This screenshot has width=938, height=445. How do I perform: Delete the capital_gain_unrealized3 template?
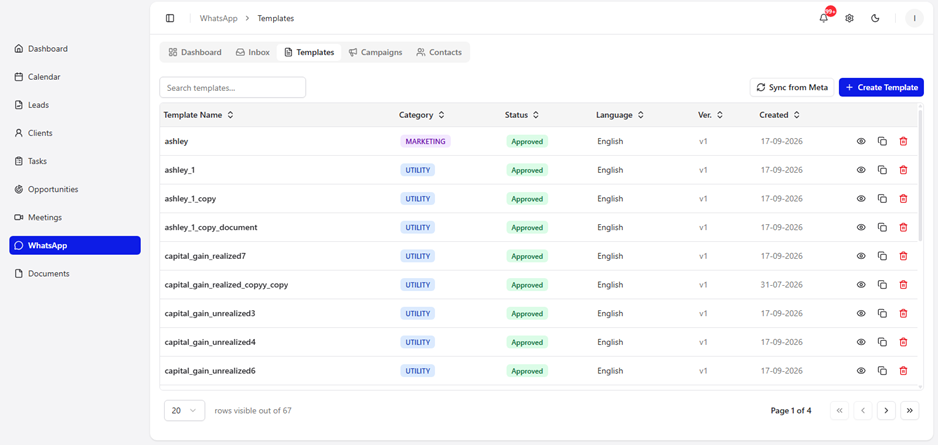click(903, 313)
